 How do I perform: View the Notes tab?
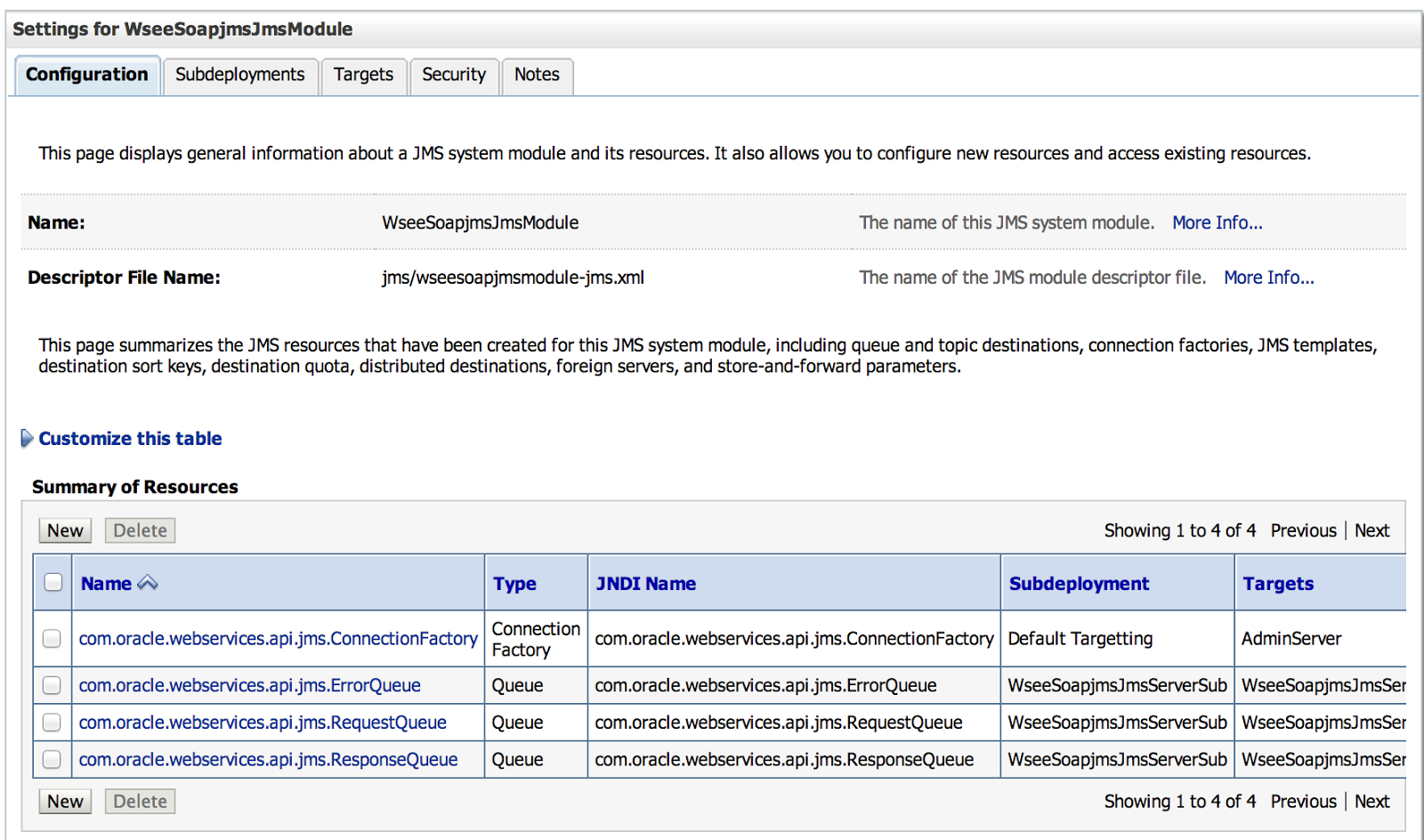click(x=537, y=75)
